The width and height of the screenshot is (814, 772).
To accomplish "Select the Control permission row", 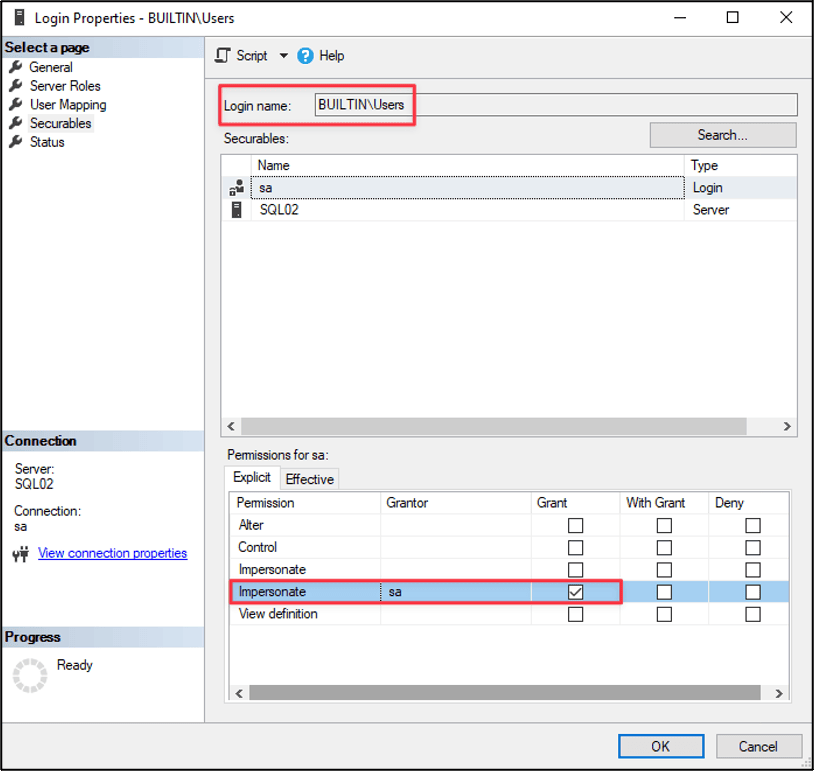I will (509, 548).
